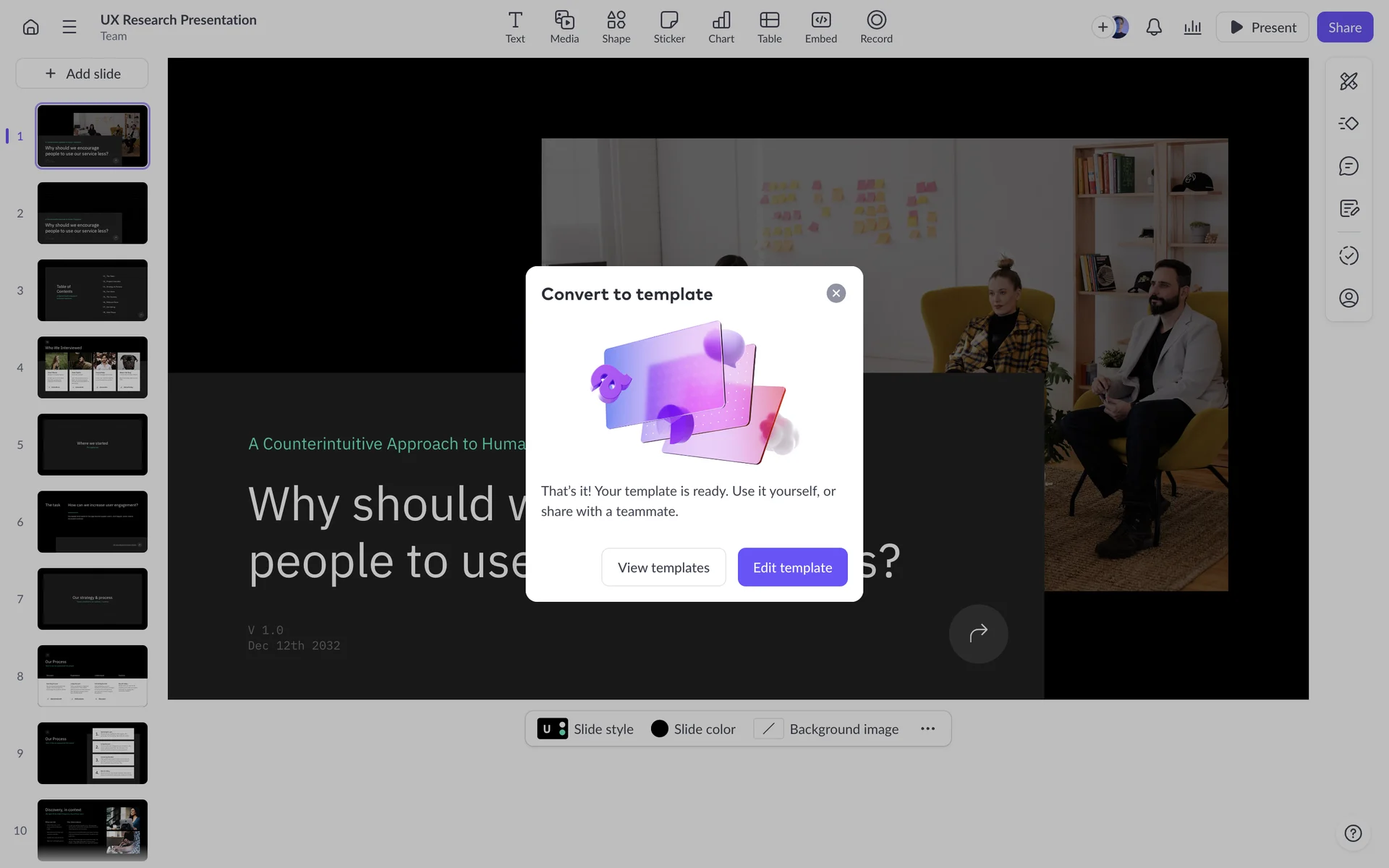Click the Edit template button

(792, 568)
